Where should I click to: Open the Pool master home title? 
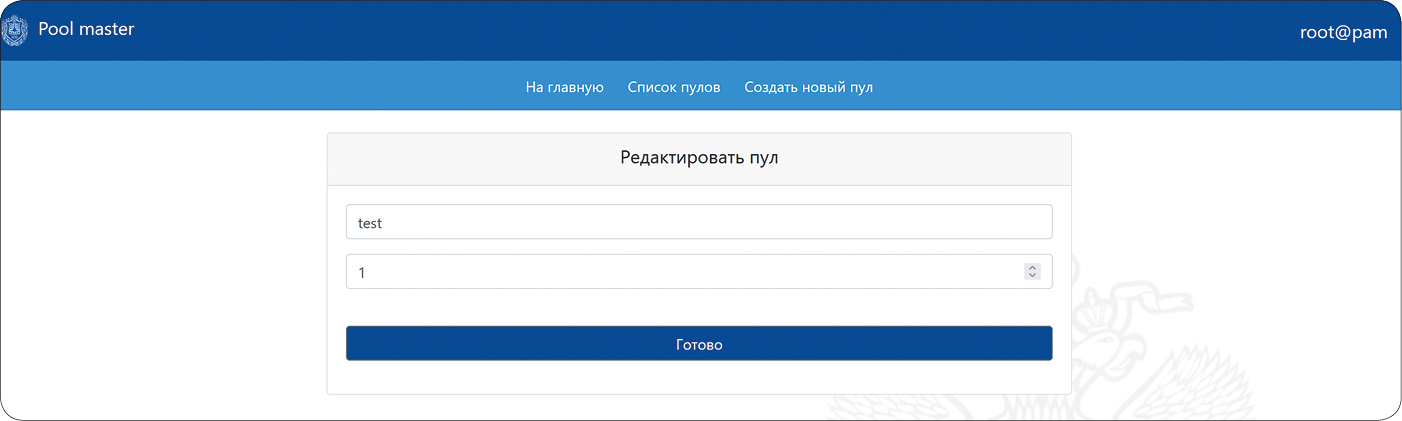click(x=86, y=30)
